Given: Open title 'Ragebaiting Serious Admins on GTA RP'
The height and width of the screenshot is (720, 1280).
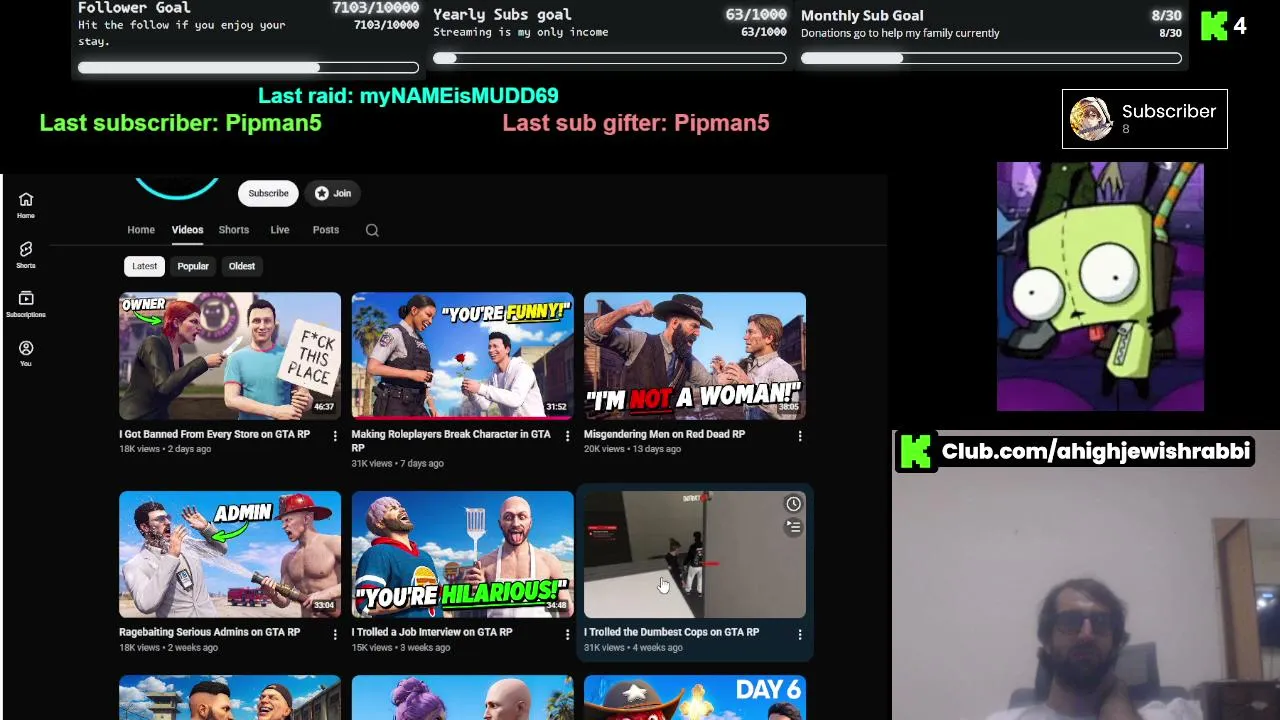Looking at the screenshot, I should tap(209, 632).
